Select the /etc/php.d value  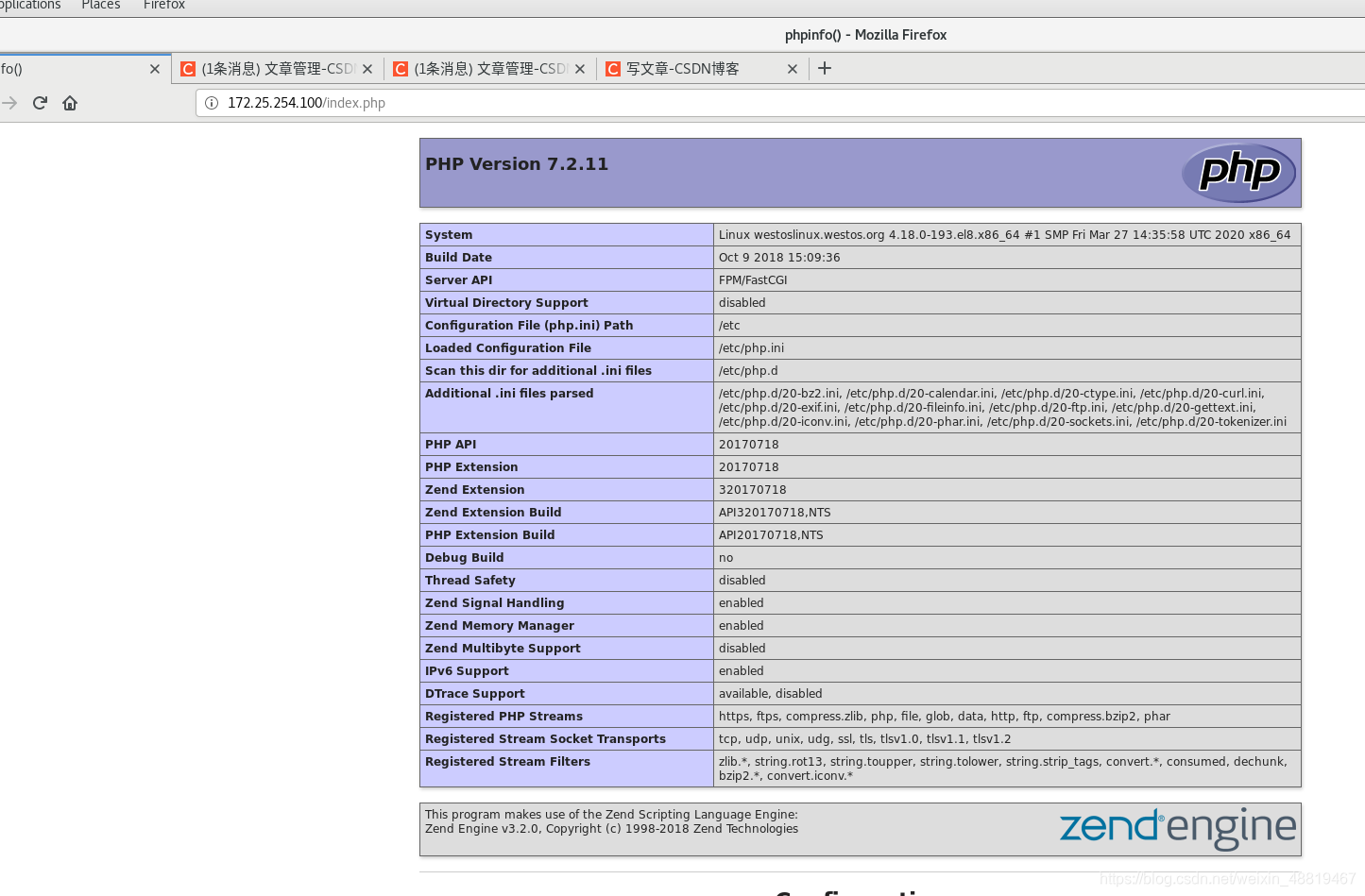[748, 371]
